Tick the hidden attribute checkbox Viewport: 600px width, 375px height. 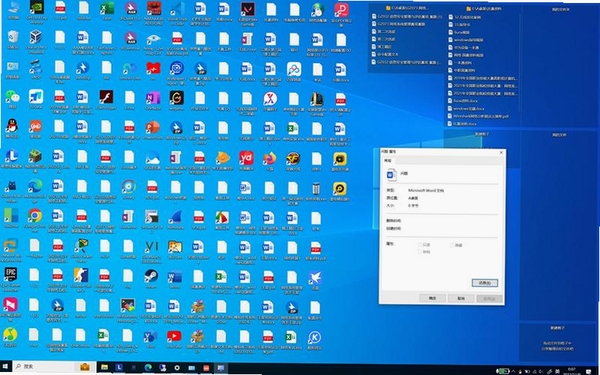(452, 245)
